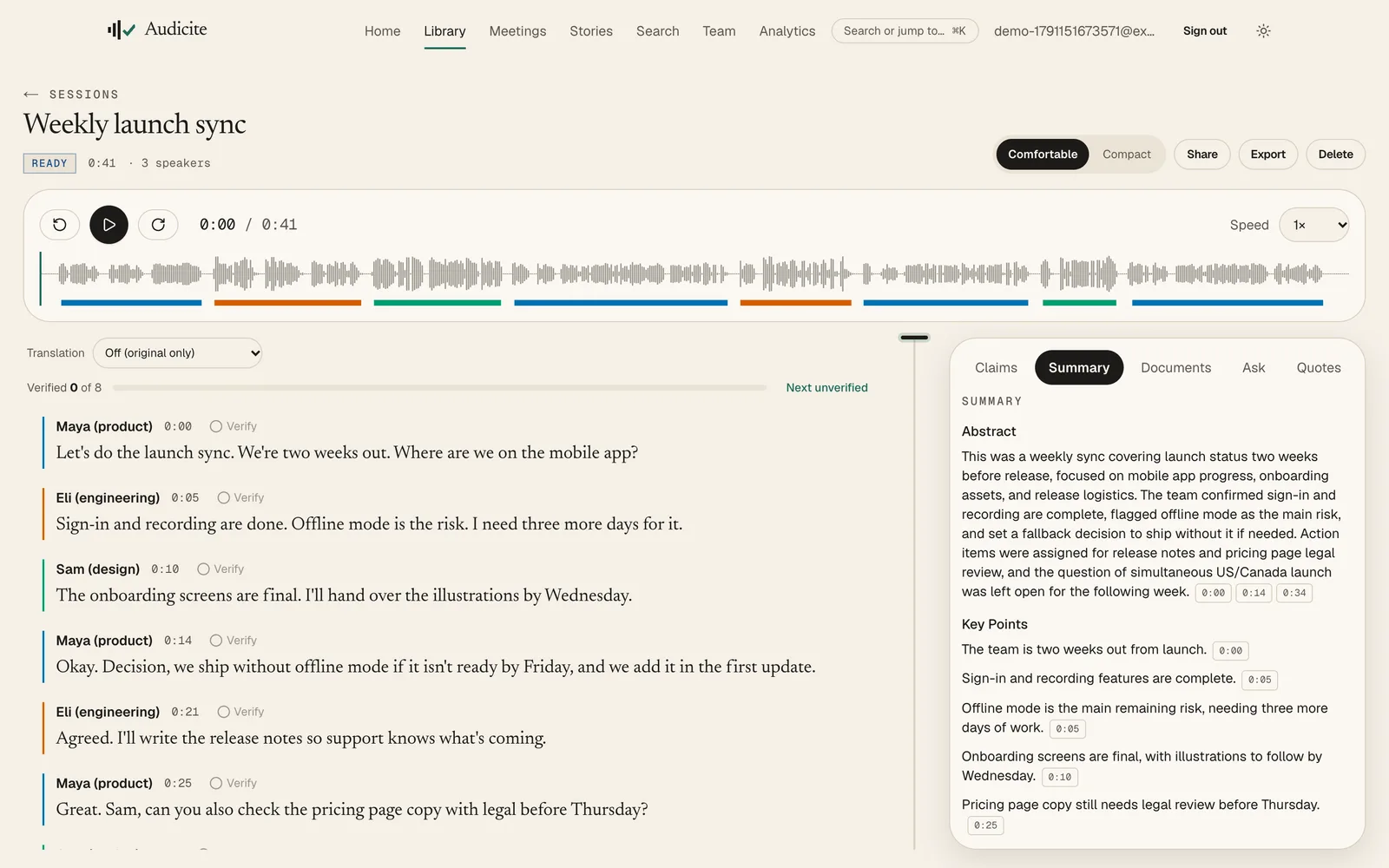The image size is (1389, 868).
Task: Toggle Verify on Sam's 0:10 line
Action: (x=221, y=569)
